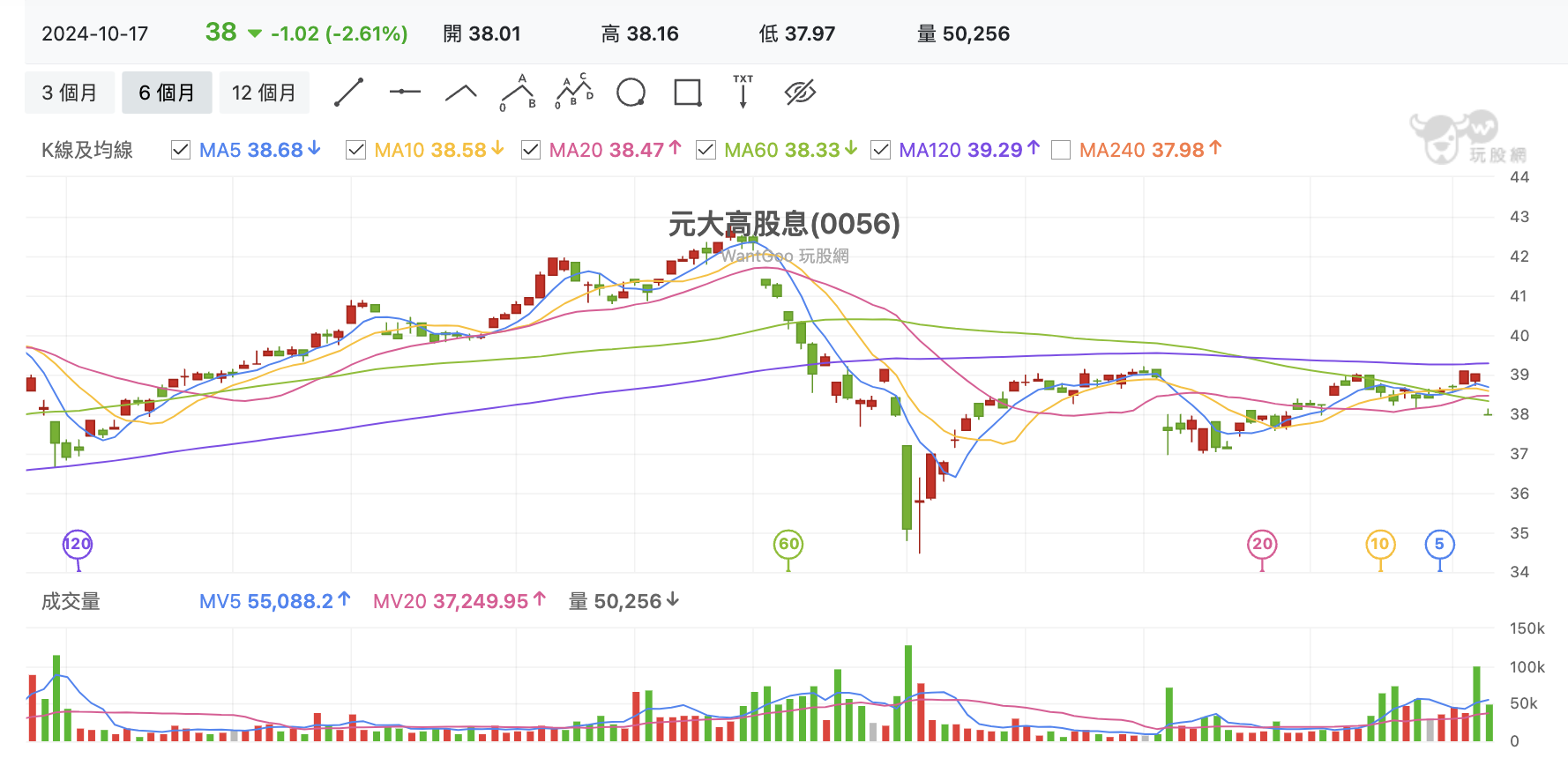Pick the rectangle drawing tool

[x=687, y=93]
